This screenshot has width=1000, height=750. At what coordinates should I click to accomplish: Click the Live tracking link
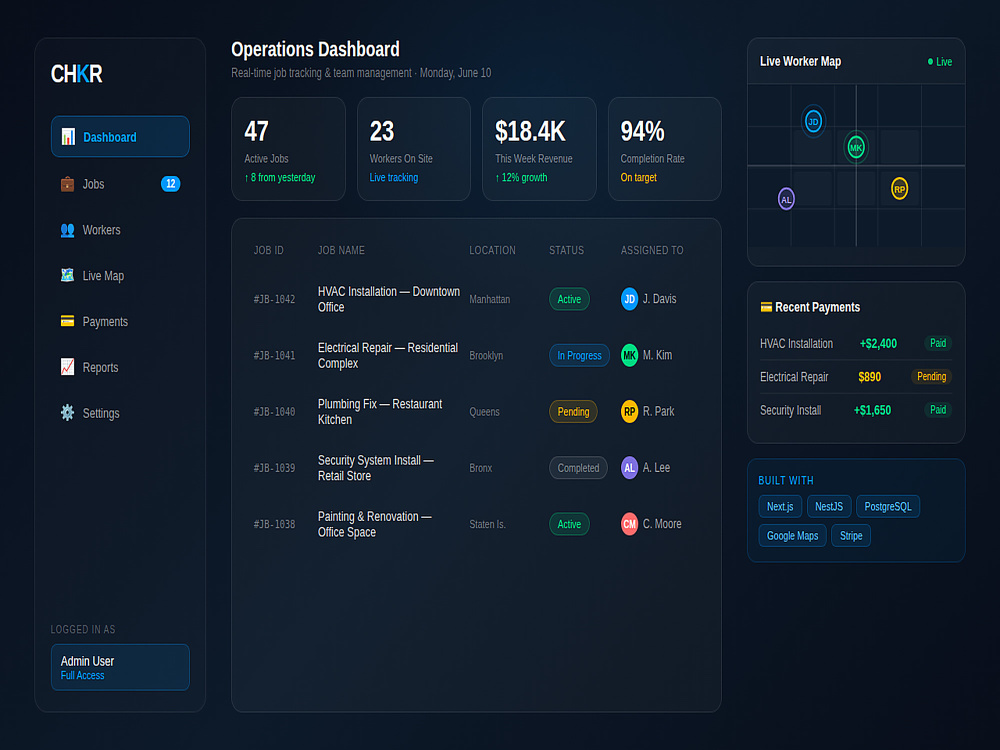click(393, 177)
